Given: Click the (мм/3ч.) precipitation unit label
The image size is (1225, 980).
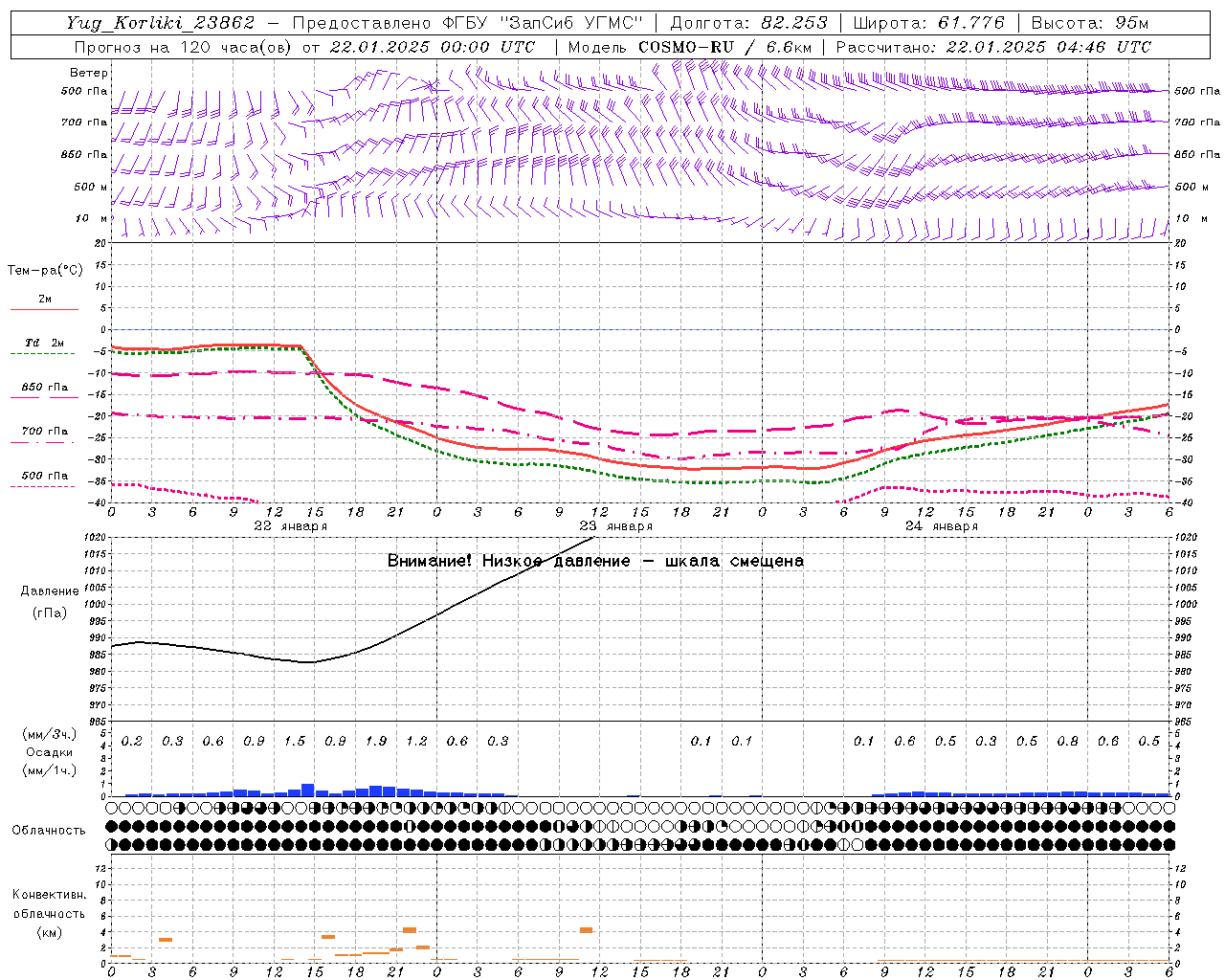Looking at the screenshot, I should click(x=50, y=734).
